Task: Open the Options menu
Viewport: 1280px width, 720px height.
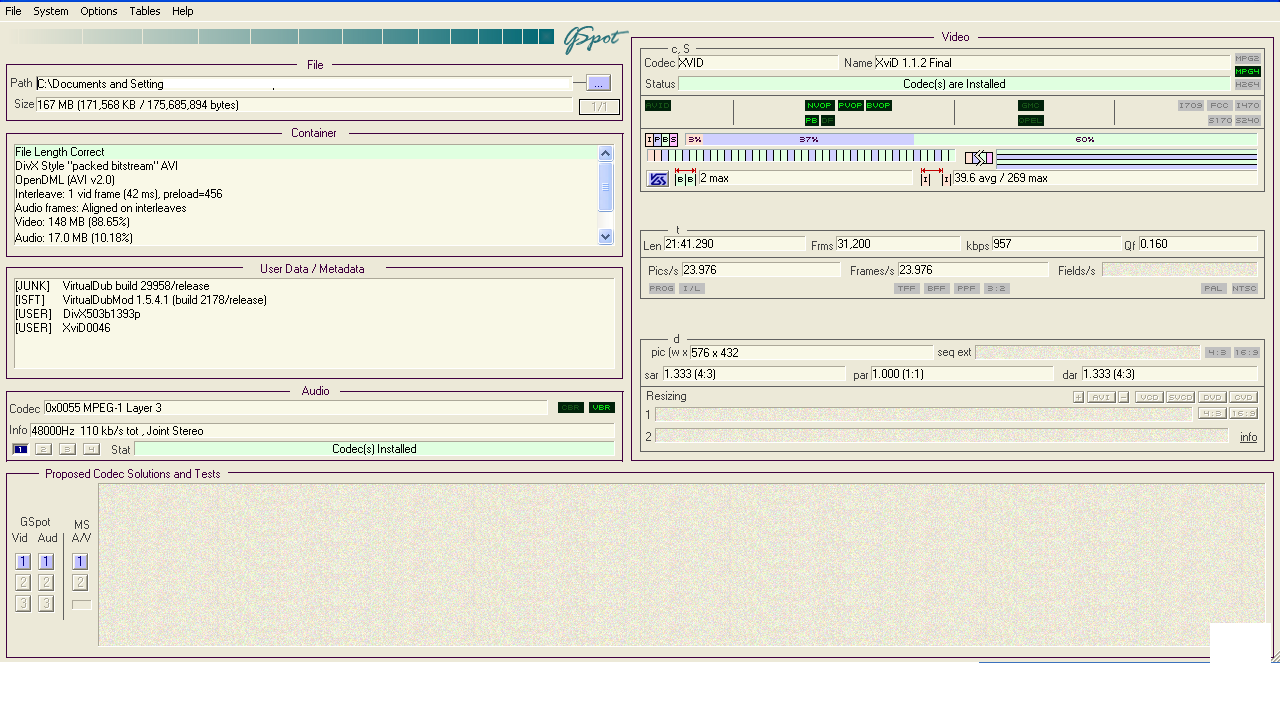Action: (x=99, y=11)
